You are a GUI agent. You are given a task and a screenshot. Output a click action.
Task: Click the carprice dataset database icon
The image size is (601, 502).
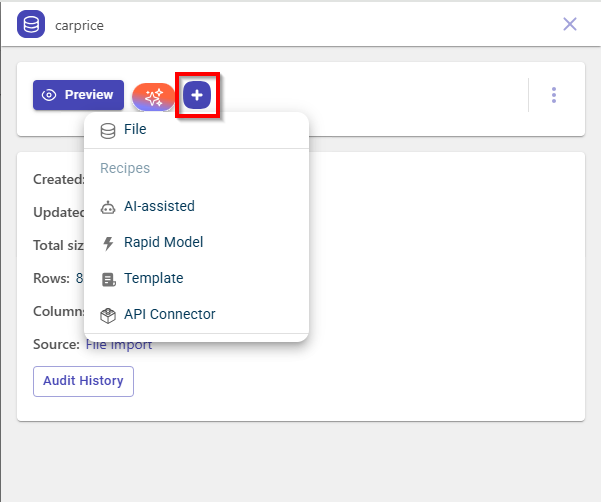[x=31, y=24]
